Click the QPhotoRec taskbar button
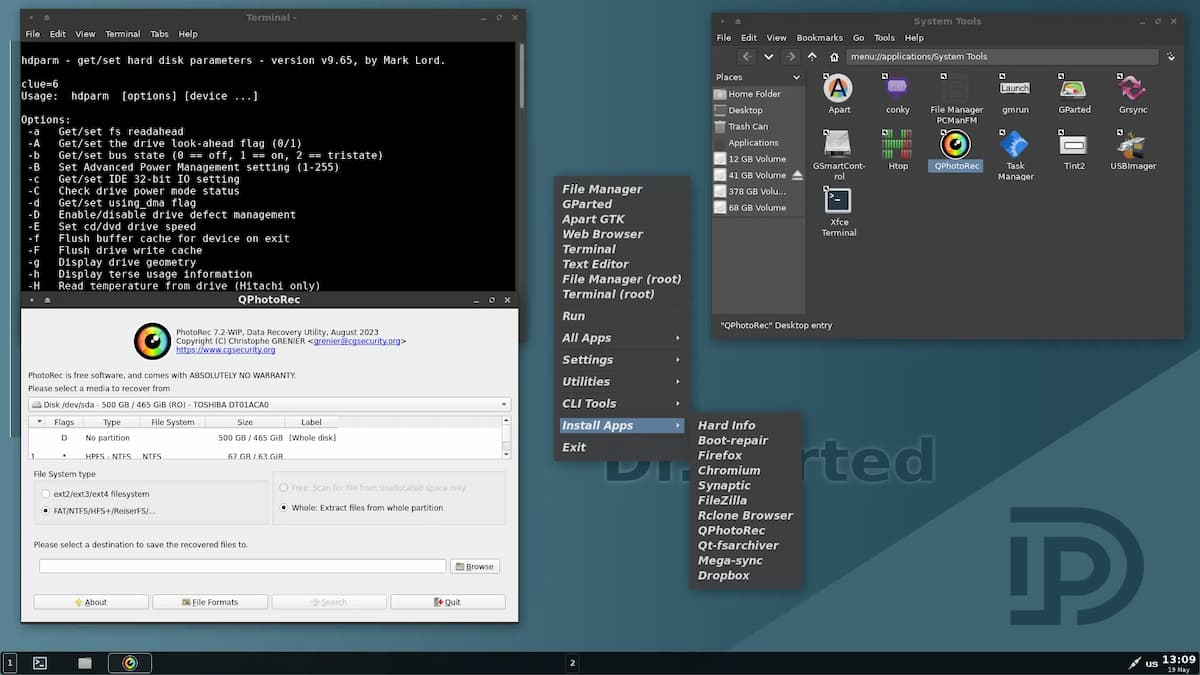The width and height of the screenshot is (1200, 675). coord(129,663)
